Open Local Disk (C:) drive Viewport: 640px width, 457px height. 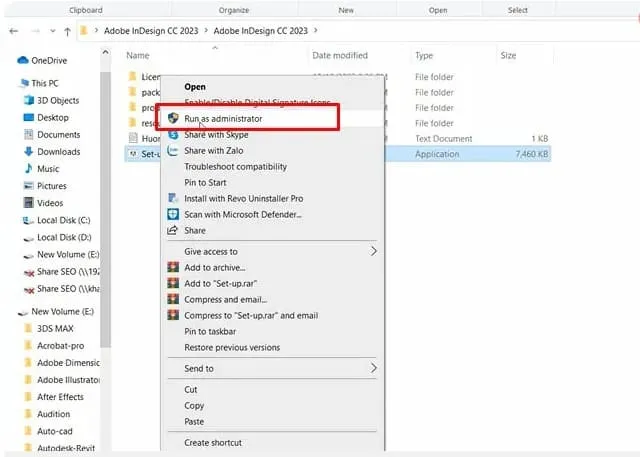(x=64, y=220)
